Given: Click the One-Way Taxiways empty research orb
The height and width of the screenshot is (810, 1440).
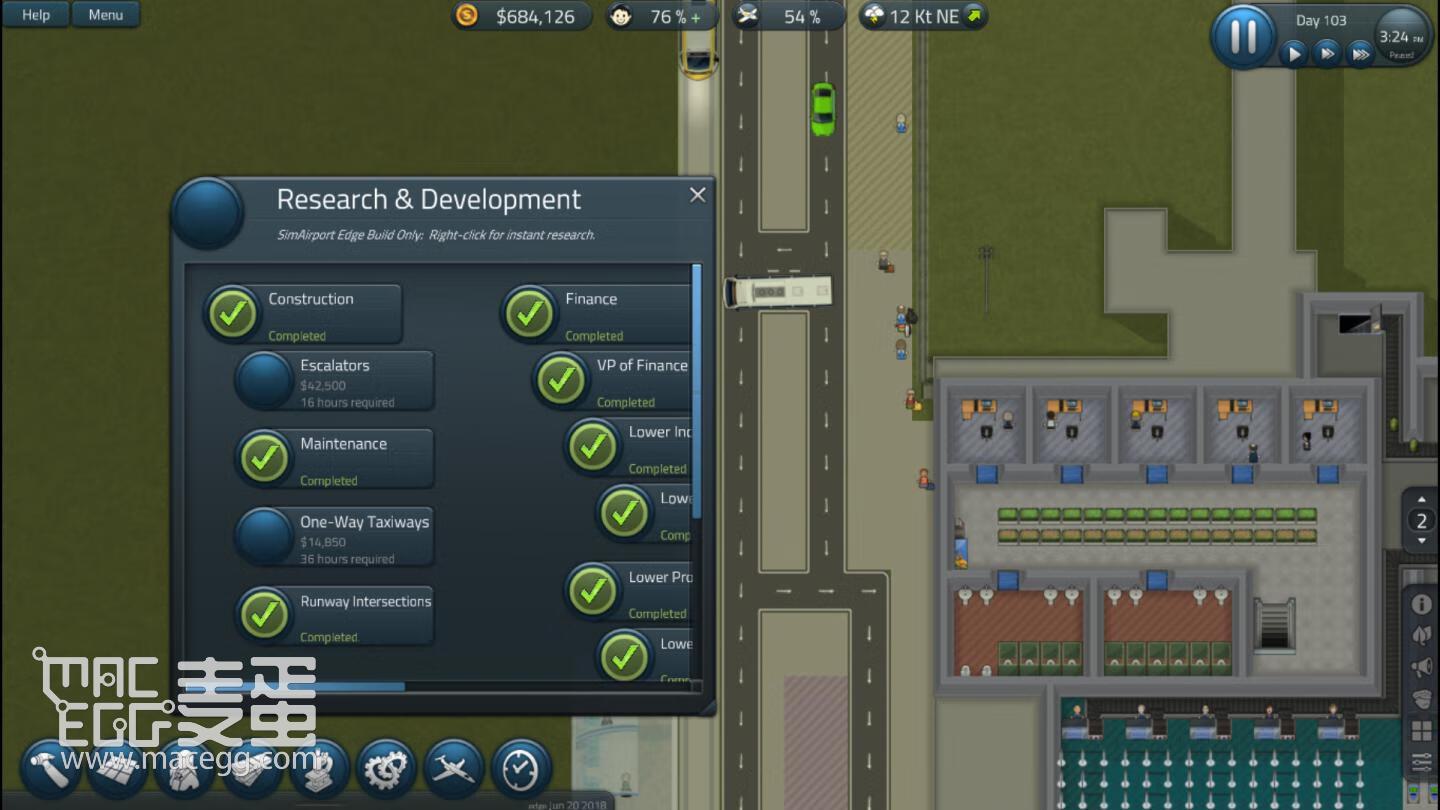Looking at the screenshot, I should tap(265, 537).
